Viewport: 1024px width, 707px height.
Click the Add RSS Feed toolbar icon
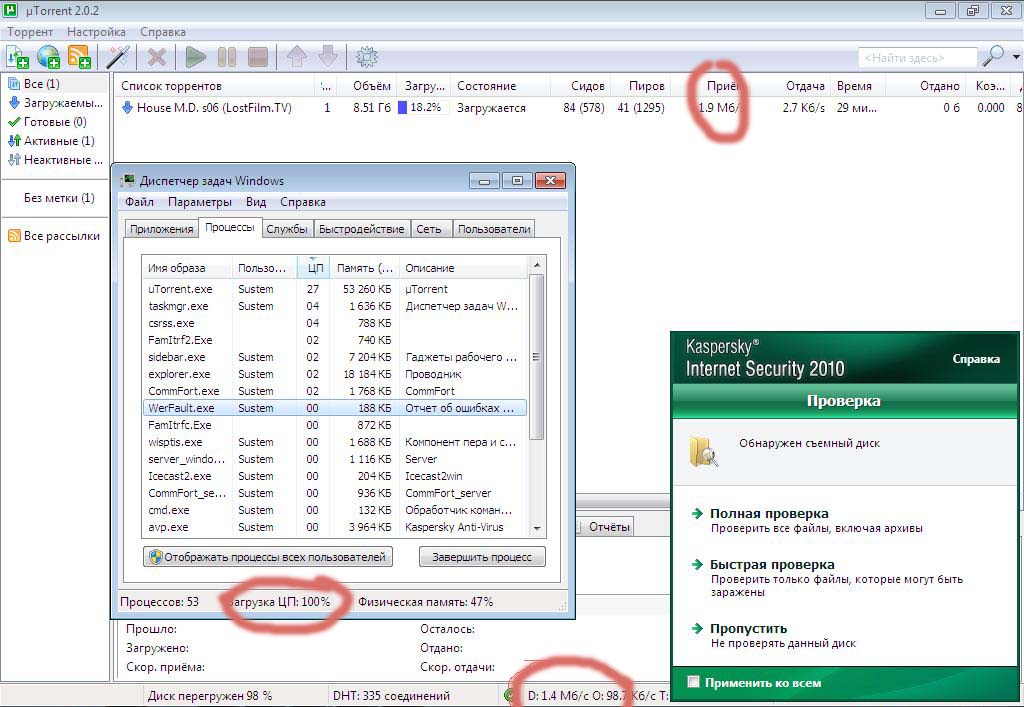point(79,56)
